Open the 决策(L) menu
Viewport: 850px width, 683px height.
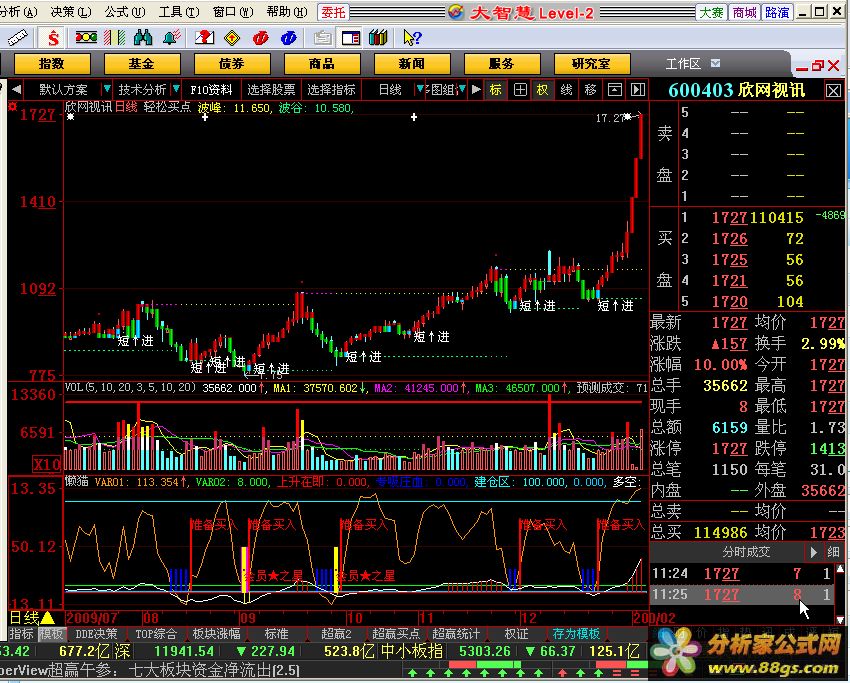point(71,12)
